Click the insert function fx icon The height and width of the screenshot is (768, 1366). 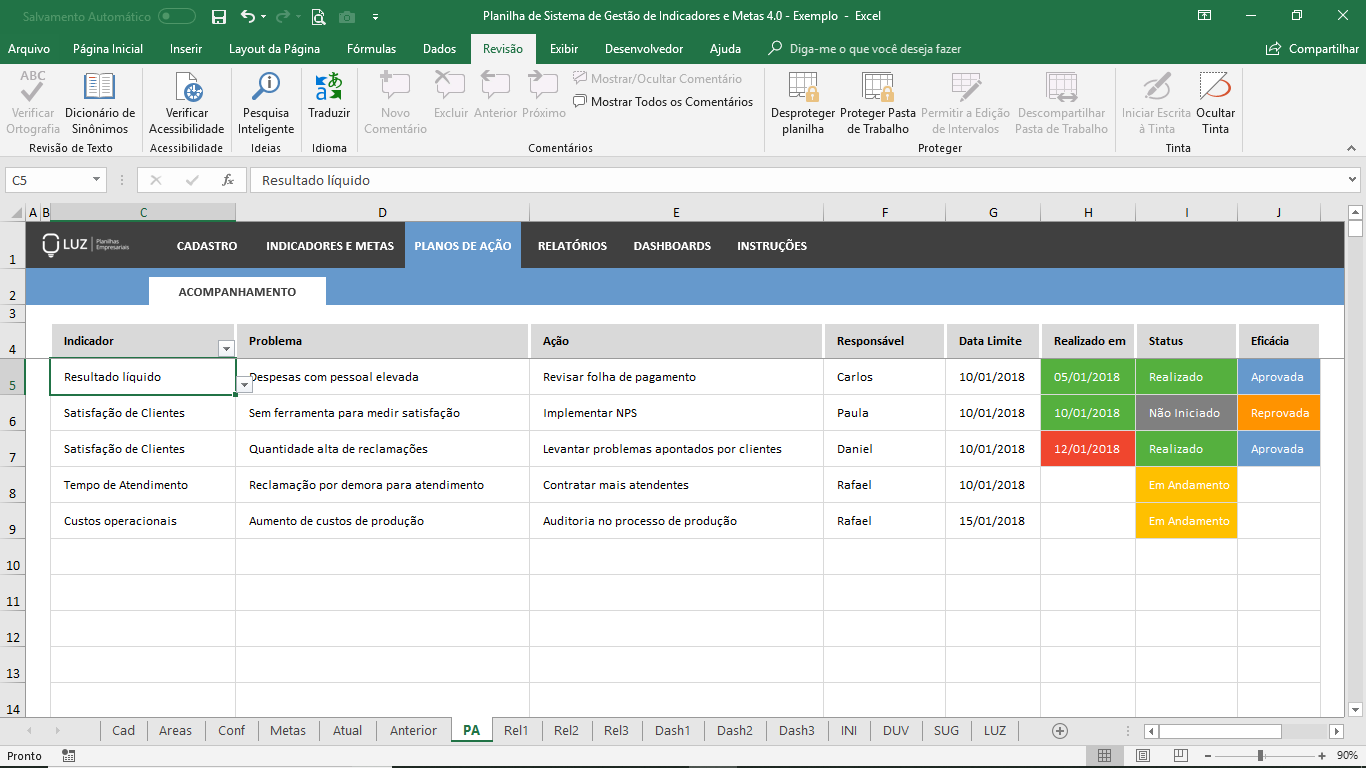pyautogui.click(x=228, y=180)
